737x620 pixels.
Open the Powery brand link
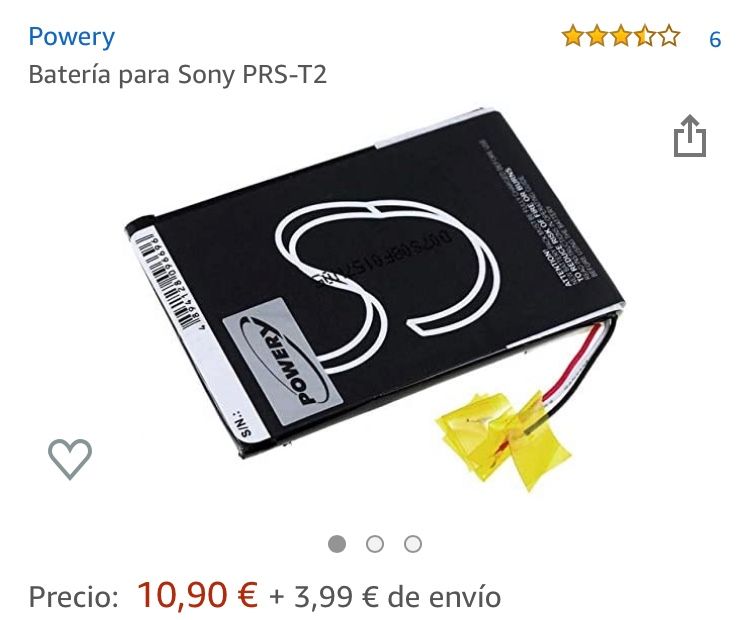click(x=71, y=38)
